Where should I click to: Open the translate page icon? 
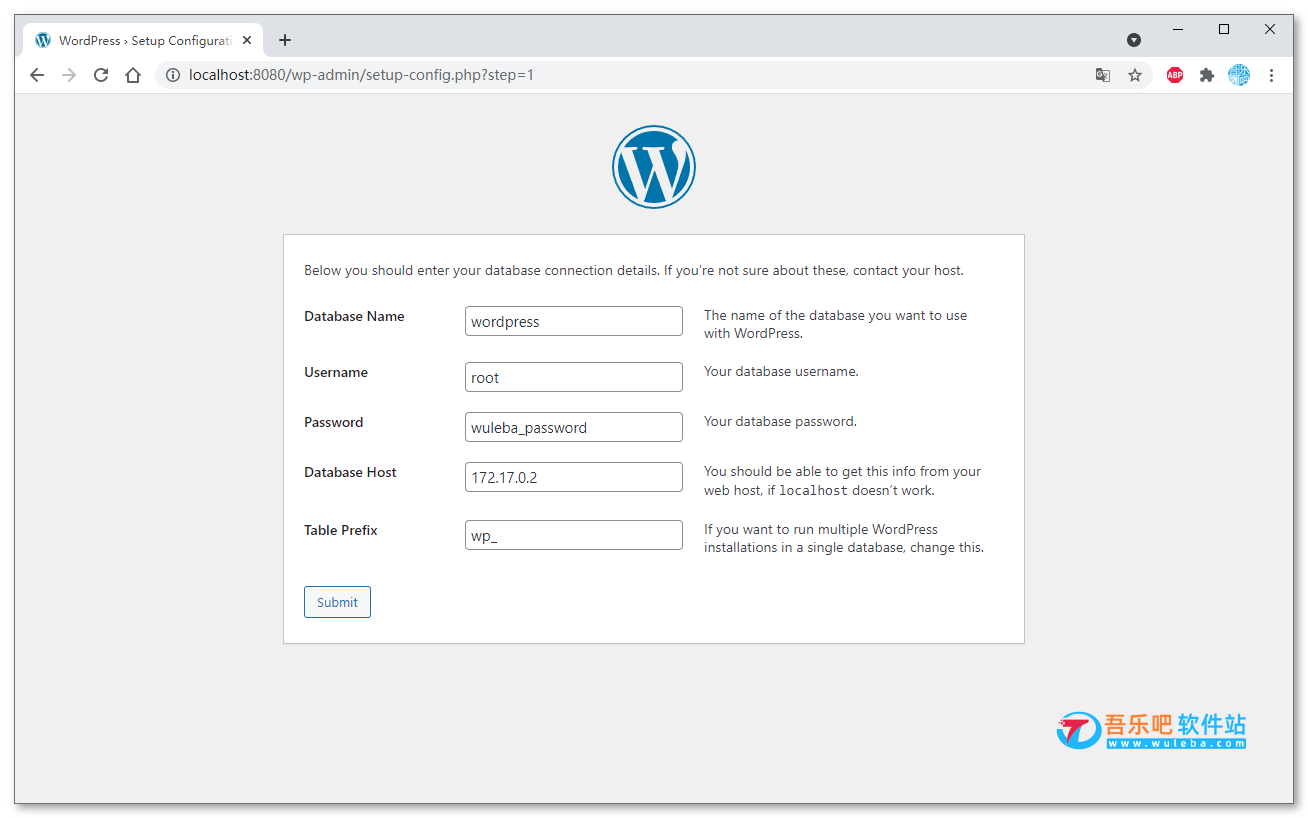[x=1103, y=75]
